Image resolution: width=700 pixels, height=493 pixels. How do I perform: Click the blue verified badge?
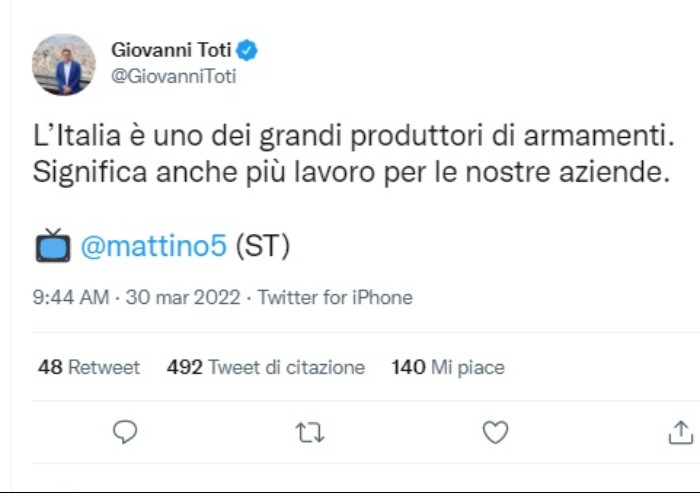(248, 51)
